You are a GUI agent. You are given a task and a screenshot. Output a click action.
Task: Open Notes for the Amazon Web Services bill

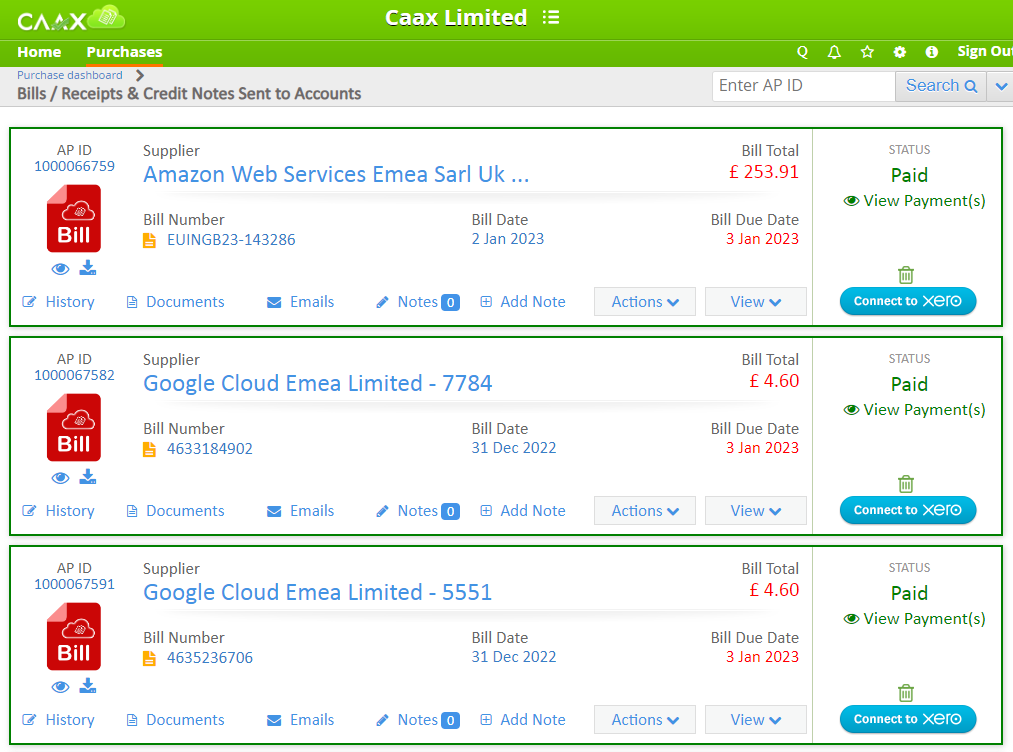(x=417, y=302)
